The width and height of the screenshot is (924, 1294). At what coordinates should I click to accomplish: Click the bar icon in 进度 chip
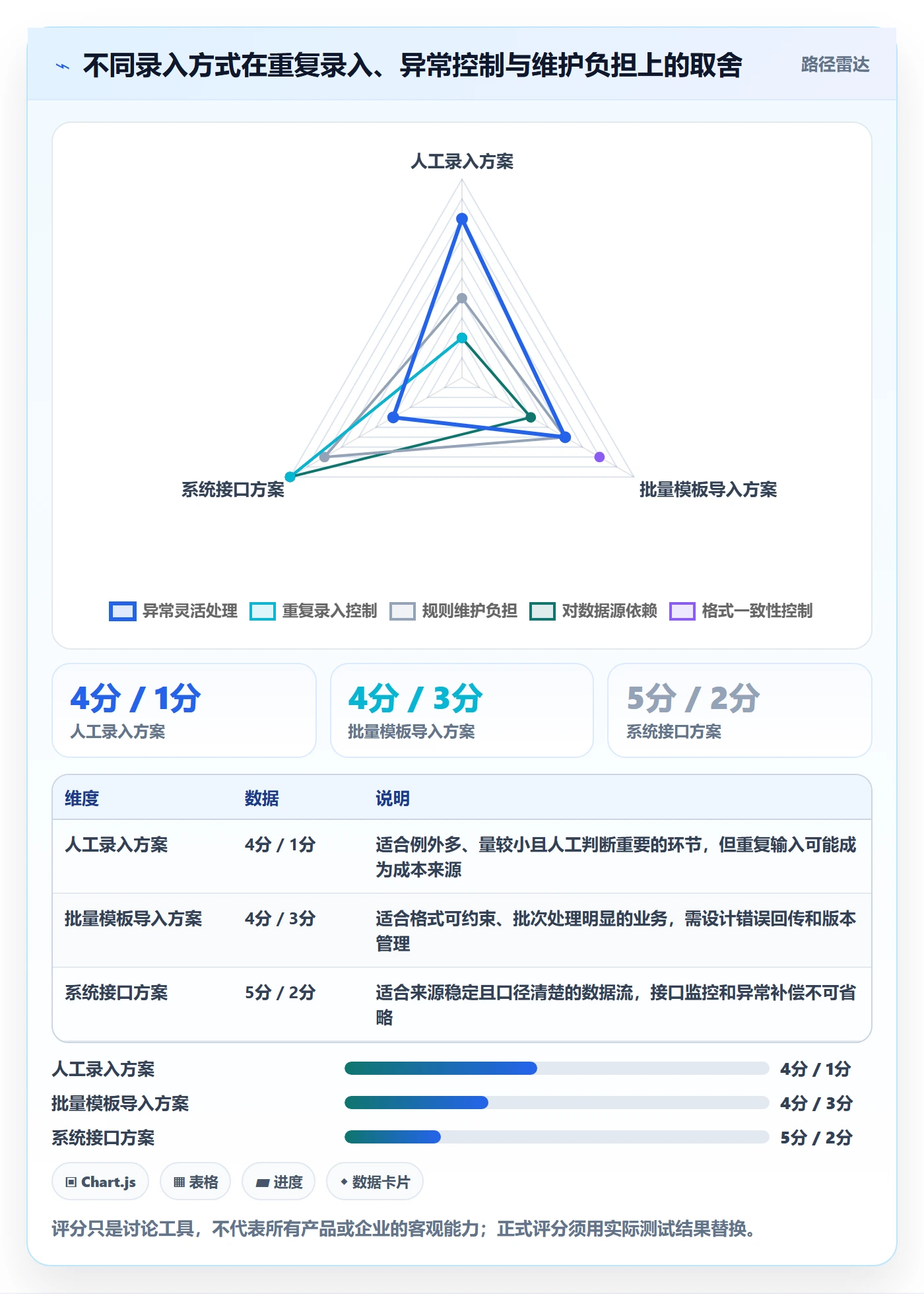tap(262, 1183)
